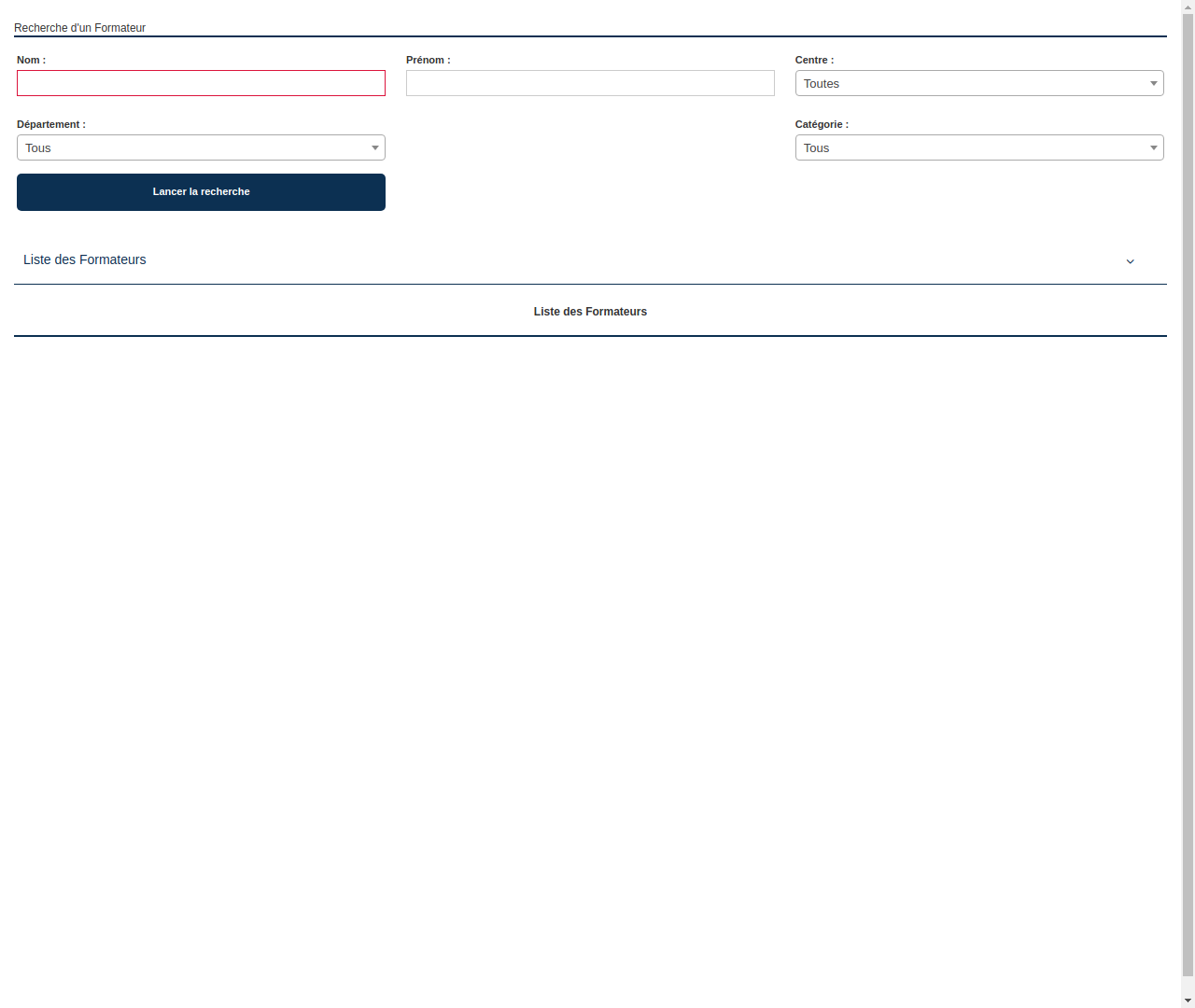Viewport: 1195px width, 1008px height.
Task: Click the Liste des Formateurs section heading
Action: (84, 259)
